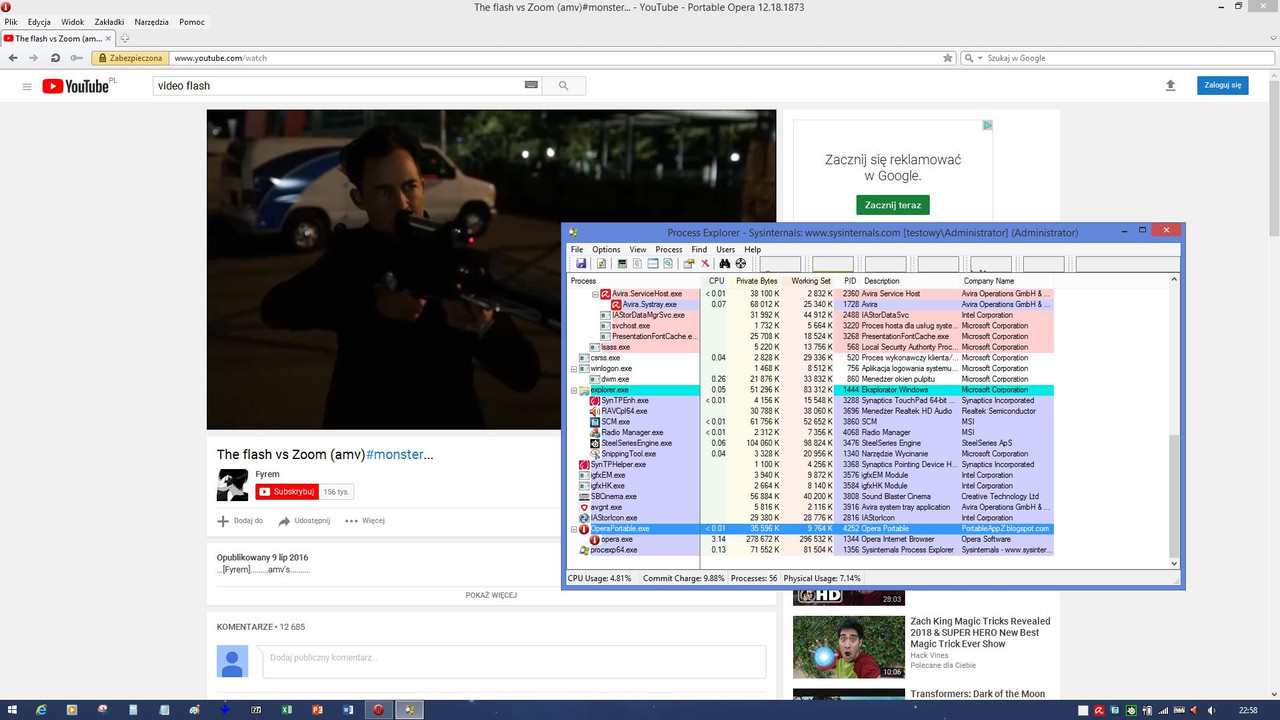Open YouTube hamburger guide menu
The height and width of the screenshot is (720, 1280).
tap(27, 86)
